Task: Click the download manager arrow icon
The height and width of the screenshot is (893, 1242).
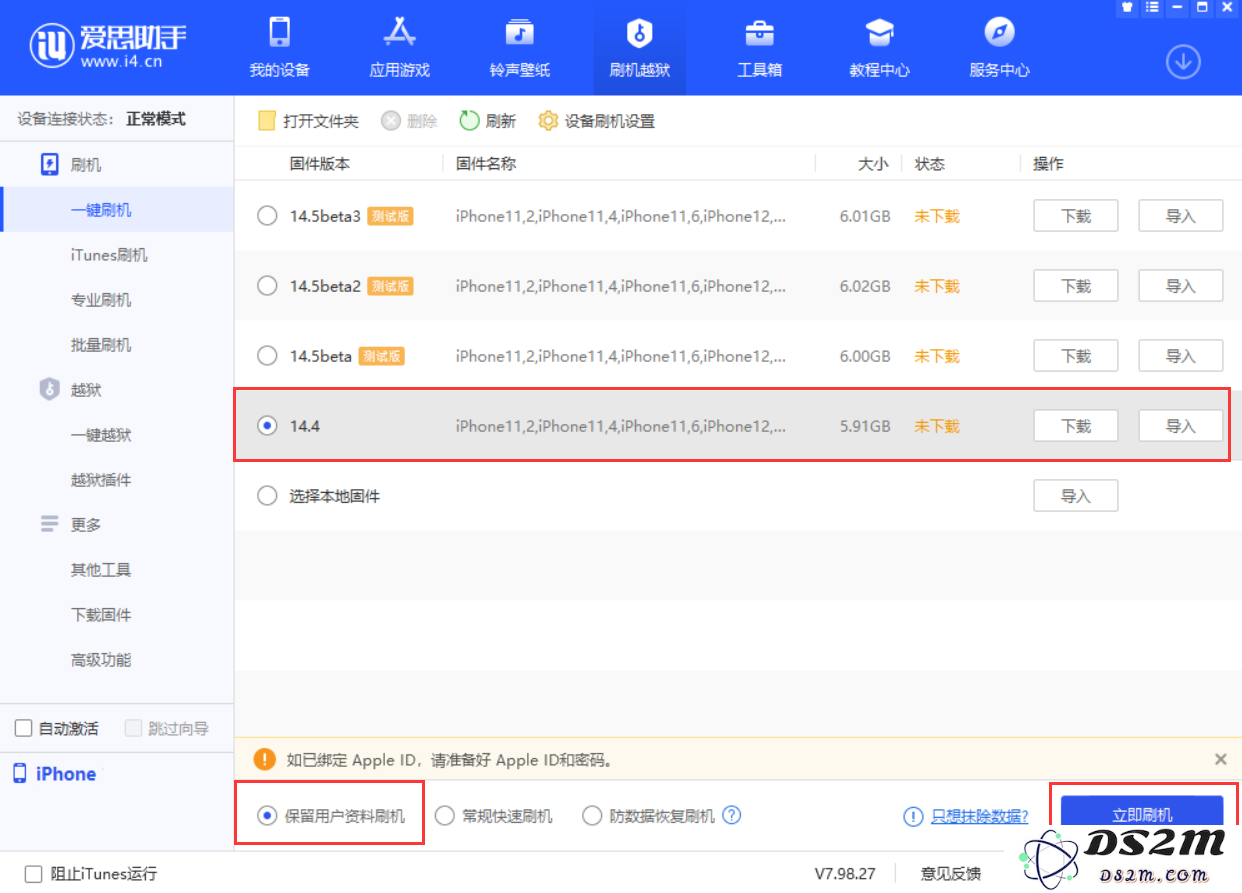Action: click(x=1183, y=62)
